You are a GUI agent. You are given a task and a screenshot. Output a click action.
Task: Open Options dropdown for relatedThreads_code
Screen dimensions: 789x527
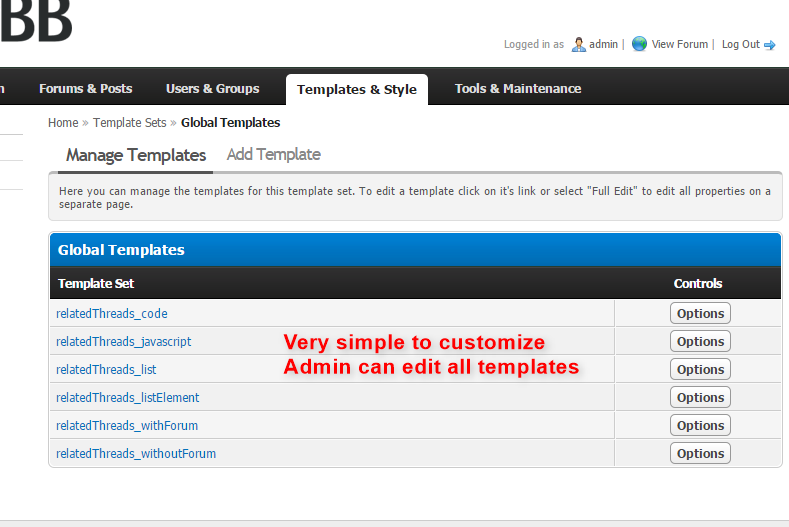click(700, 313)
